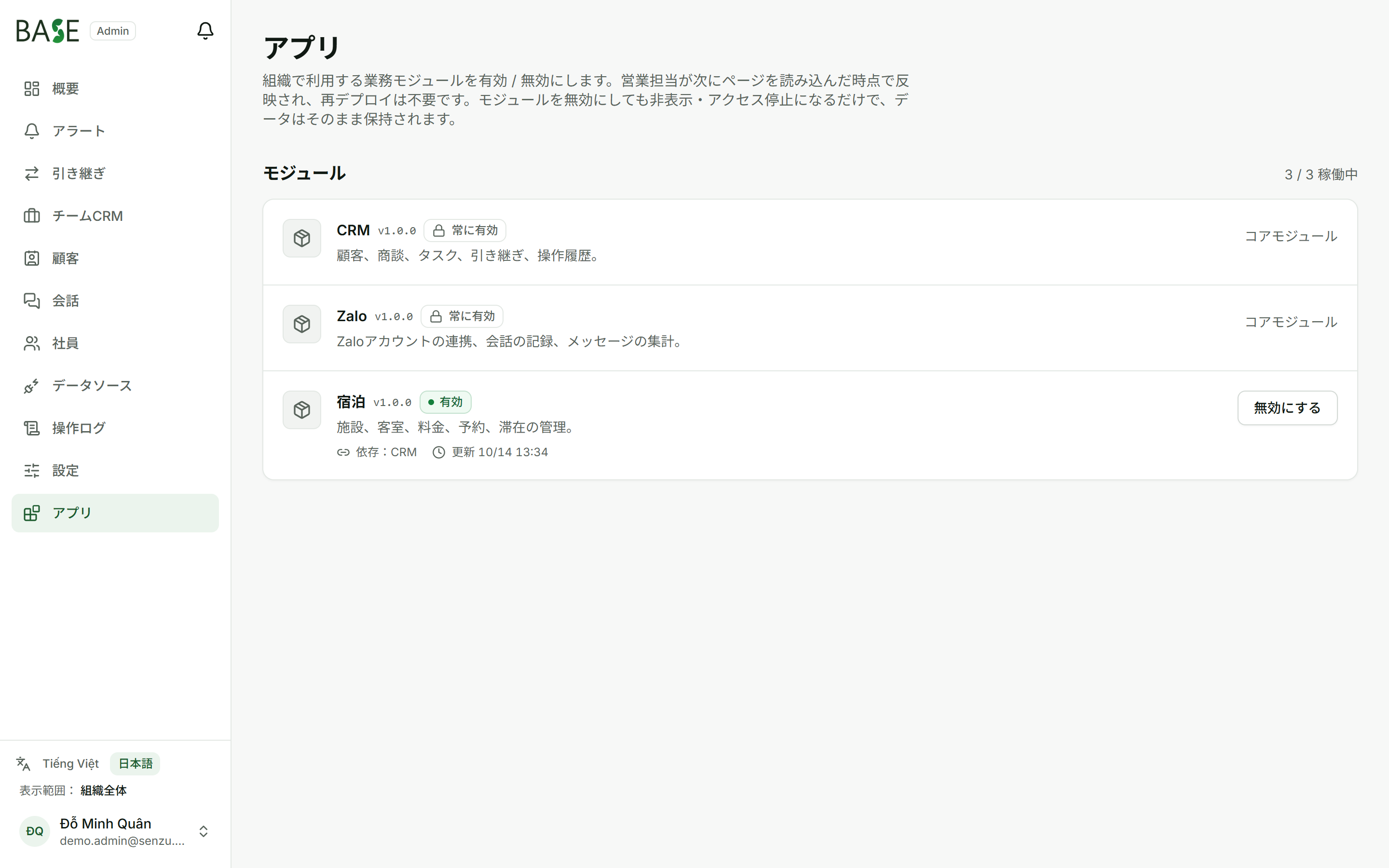Click the 更新 10/14 13:34 timestamp
This screenshot has width=1389, height=868.
click(x=500, y=452)
